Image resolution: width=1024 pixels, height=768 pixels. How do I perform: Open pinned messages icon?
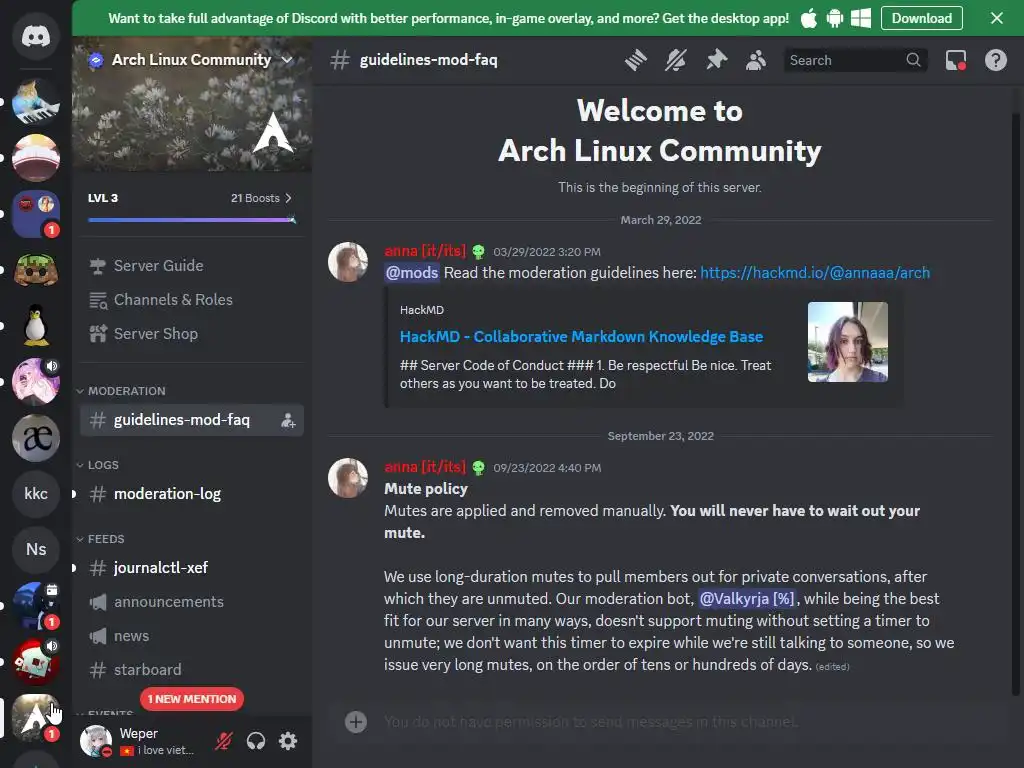[x=716, y=60]
